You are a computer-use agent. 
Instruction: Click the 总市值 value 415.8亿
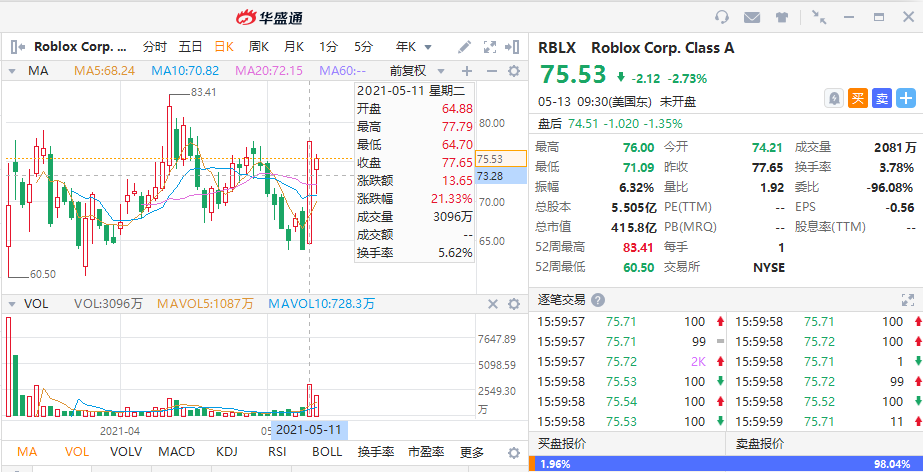click(x=633, y=227)
